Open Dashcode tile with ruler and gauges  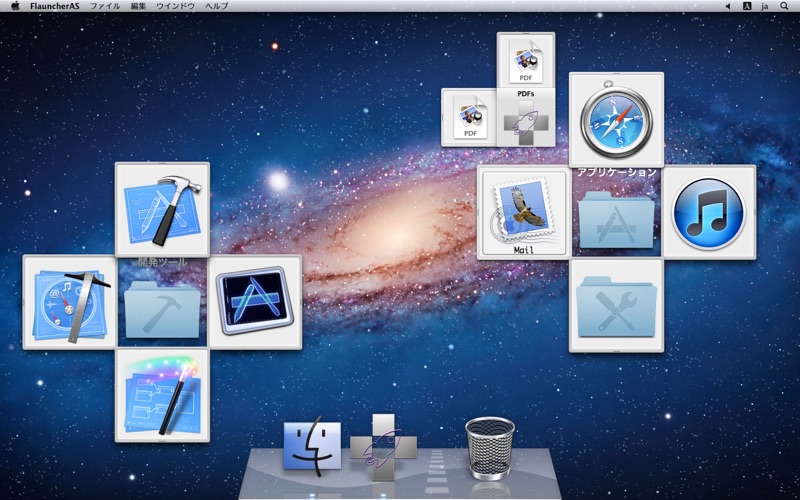click(70, 302)
